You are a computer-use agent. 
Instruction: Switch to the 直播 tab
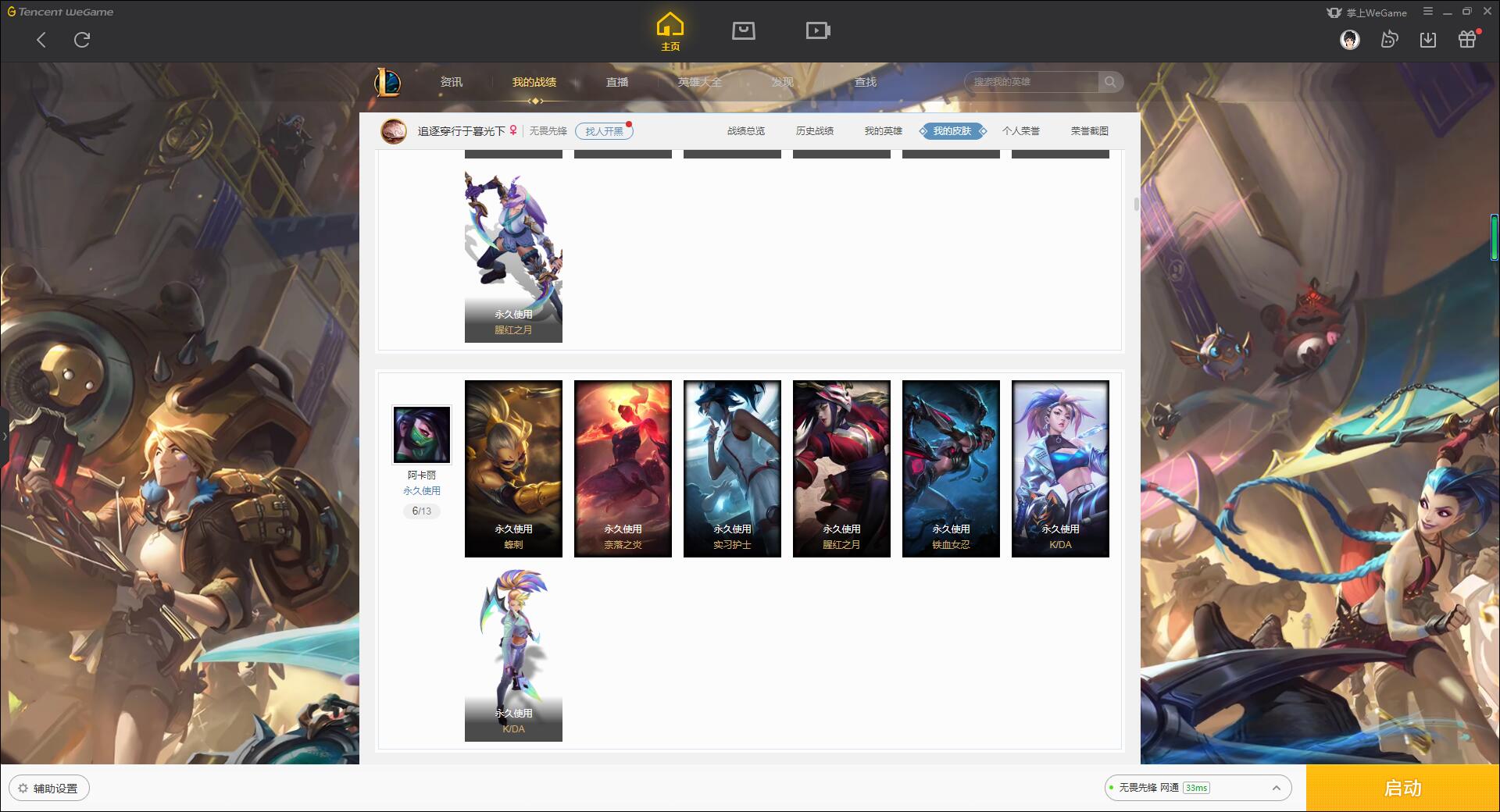(617, 82)
